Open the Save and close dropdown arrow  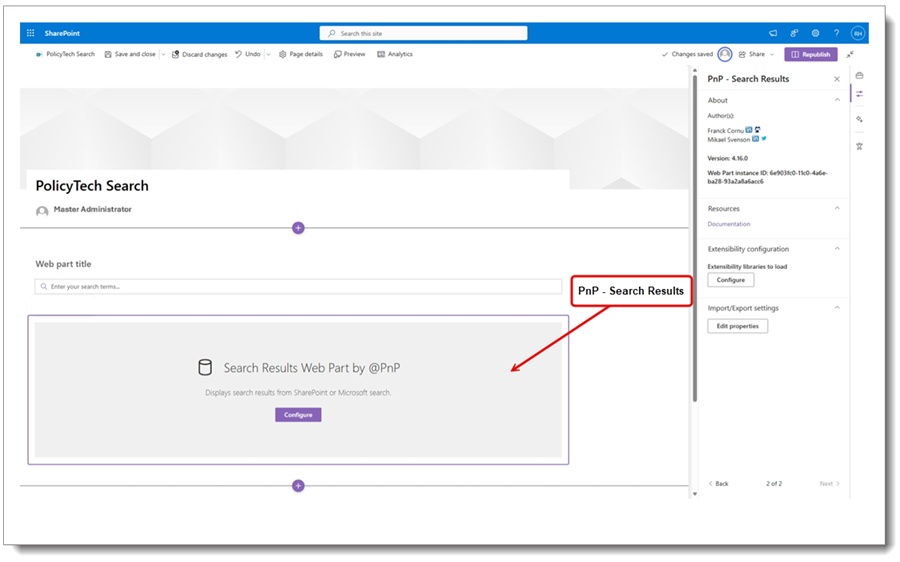[x=163, y=55]
